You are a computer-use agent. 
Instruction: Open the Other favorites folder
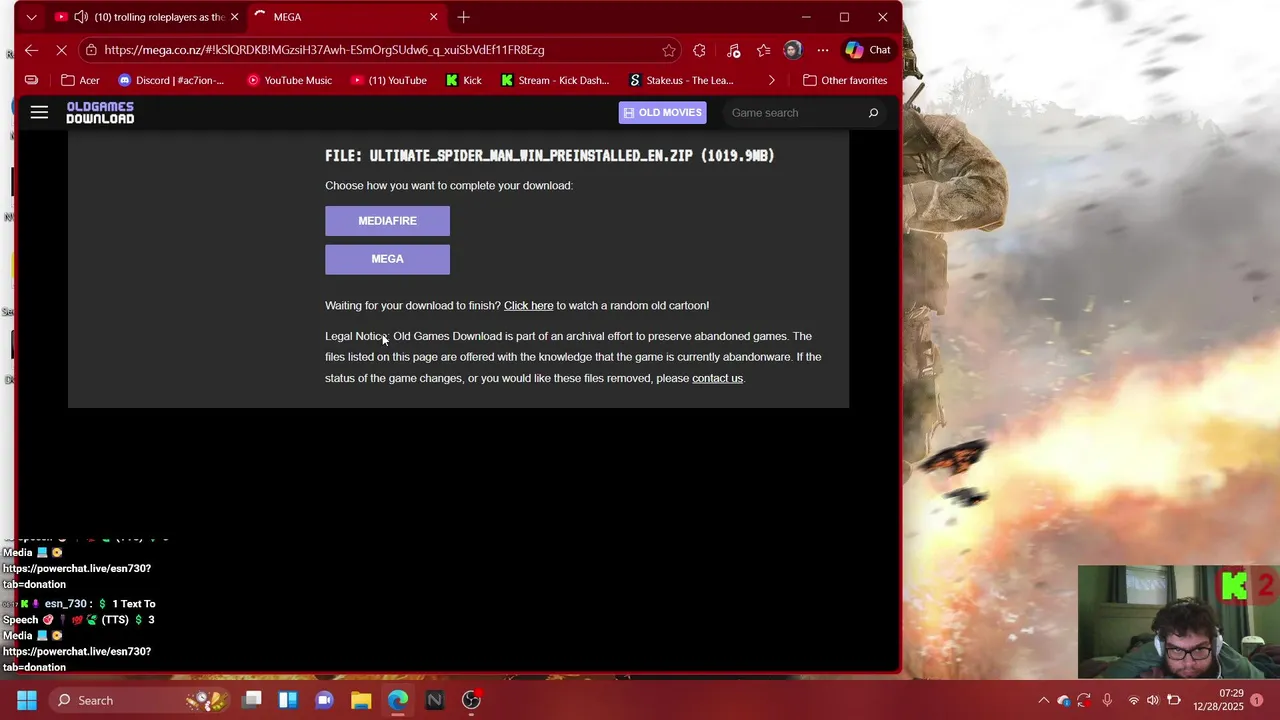pyautogui.click(x=845, y=80)
